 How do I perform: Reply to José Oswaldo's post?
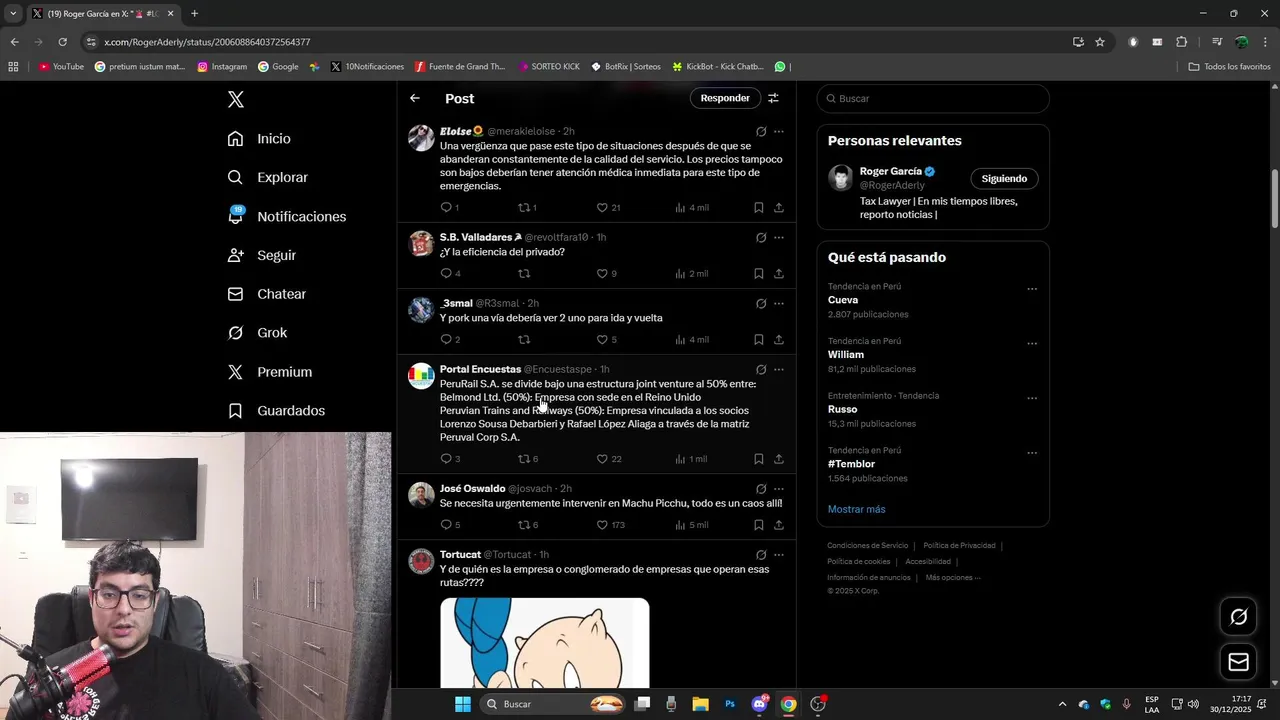pos(446,525)
